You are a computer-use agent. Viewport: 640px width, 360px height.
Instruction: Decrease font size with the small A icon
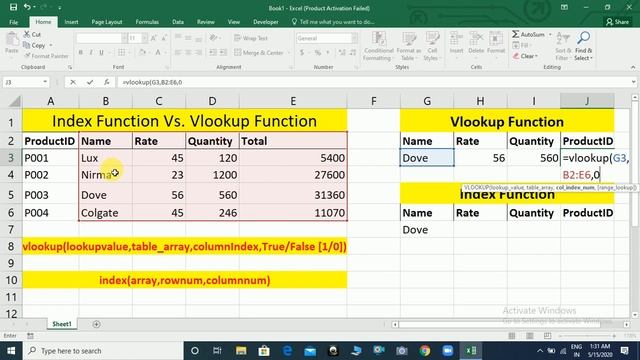163,38
